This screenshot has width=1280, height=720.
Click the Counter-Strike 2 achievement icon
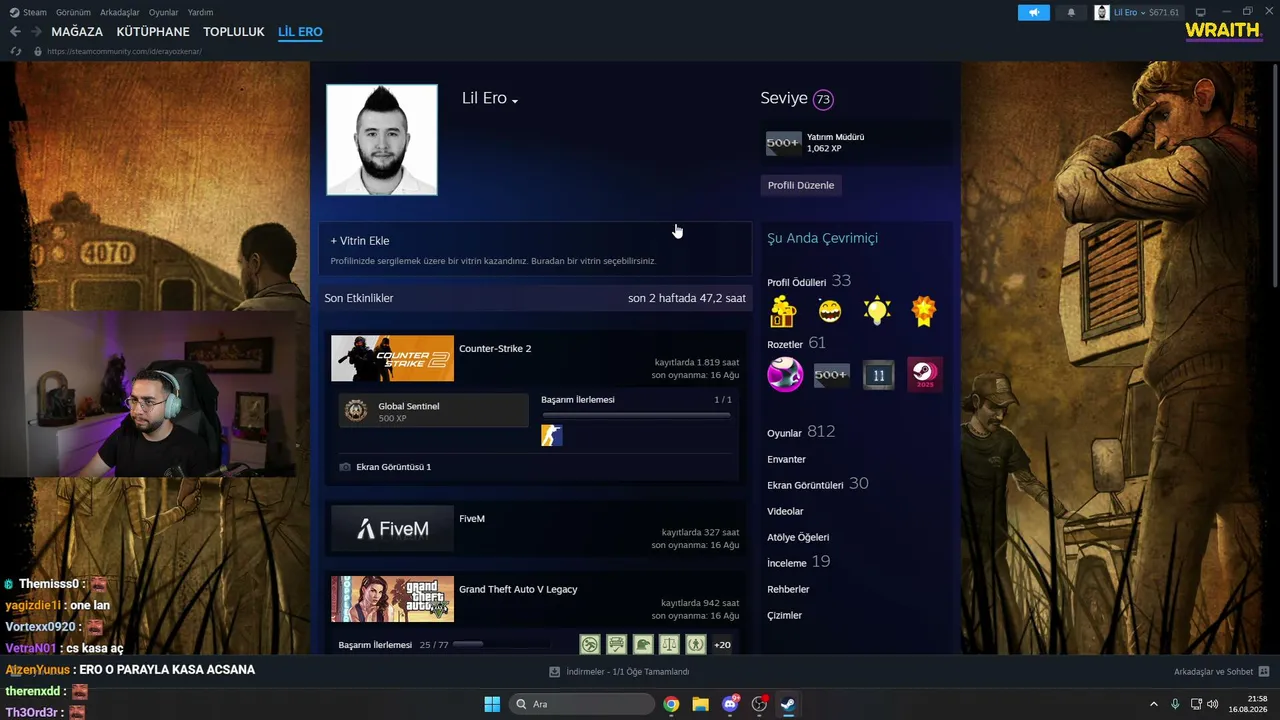(x=552, y=435)
